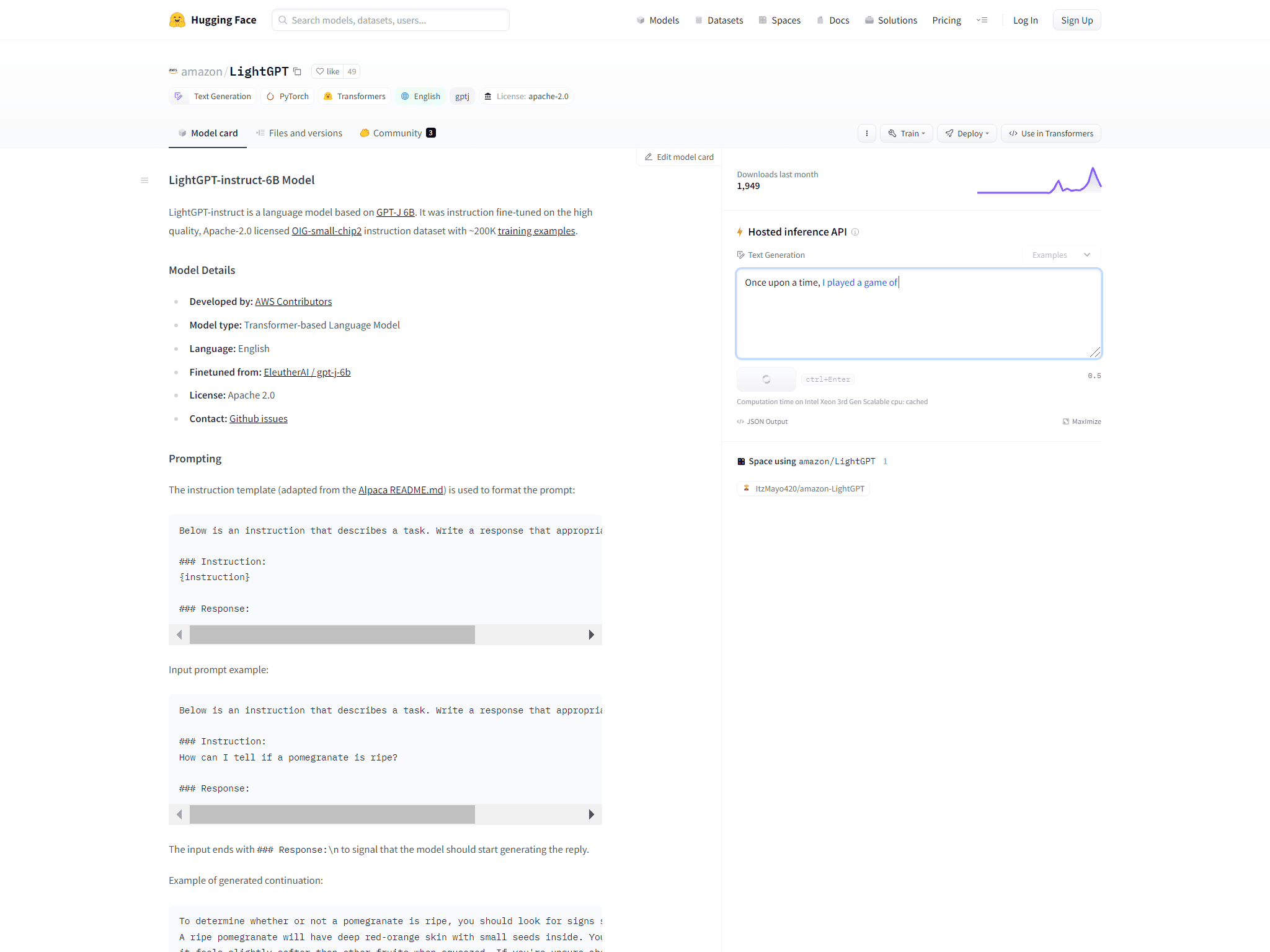Image resolution: width=1270 pixels, height=952 pixels.
Task: Focus the search models input field
Action: (391, 20)
